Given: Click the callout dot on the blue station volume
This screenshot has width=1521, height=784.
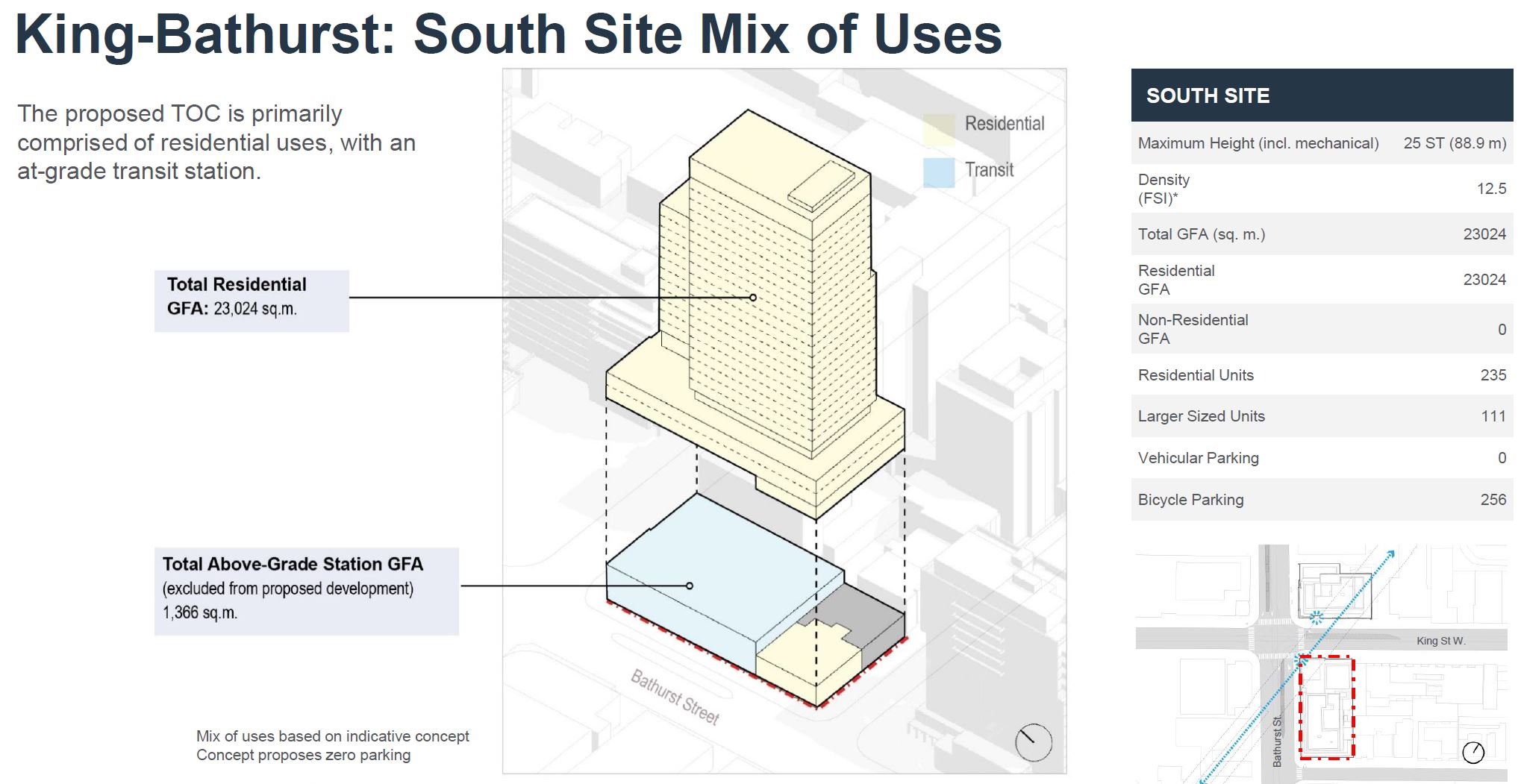Looking at the screenshot, I should pyautogui.click(x=690, y=586).
